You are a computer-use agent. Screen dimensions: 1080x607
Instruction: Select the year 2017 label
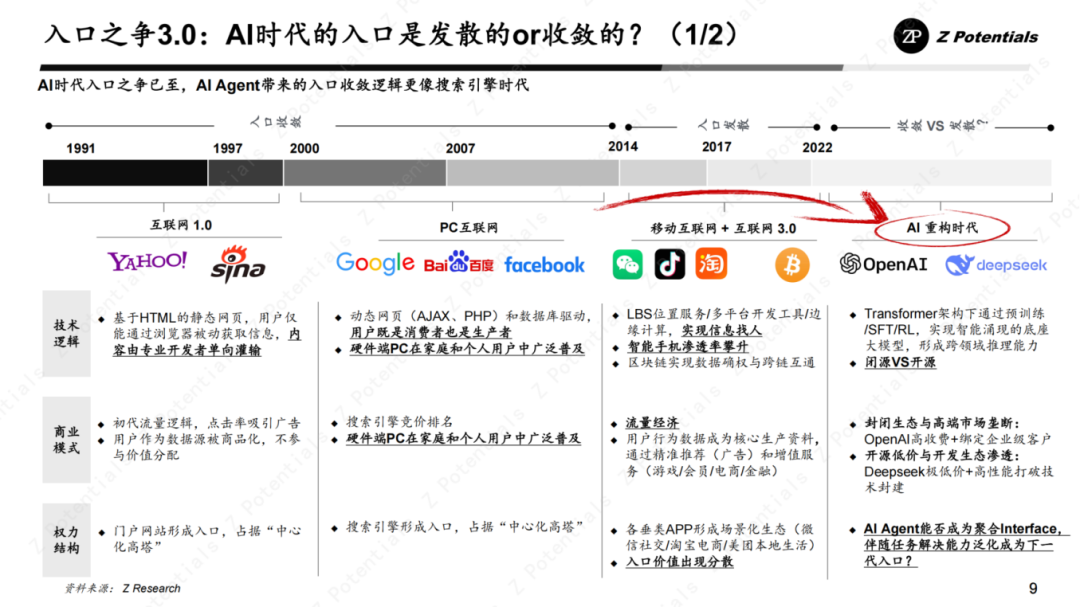(x=716, y=147)
